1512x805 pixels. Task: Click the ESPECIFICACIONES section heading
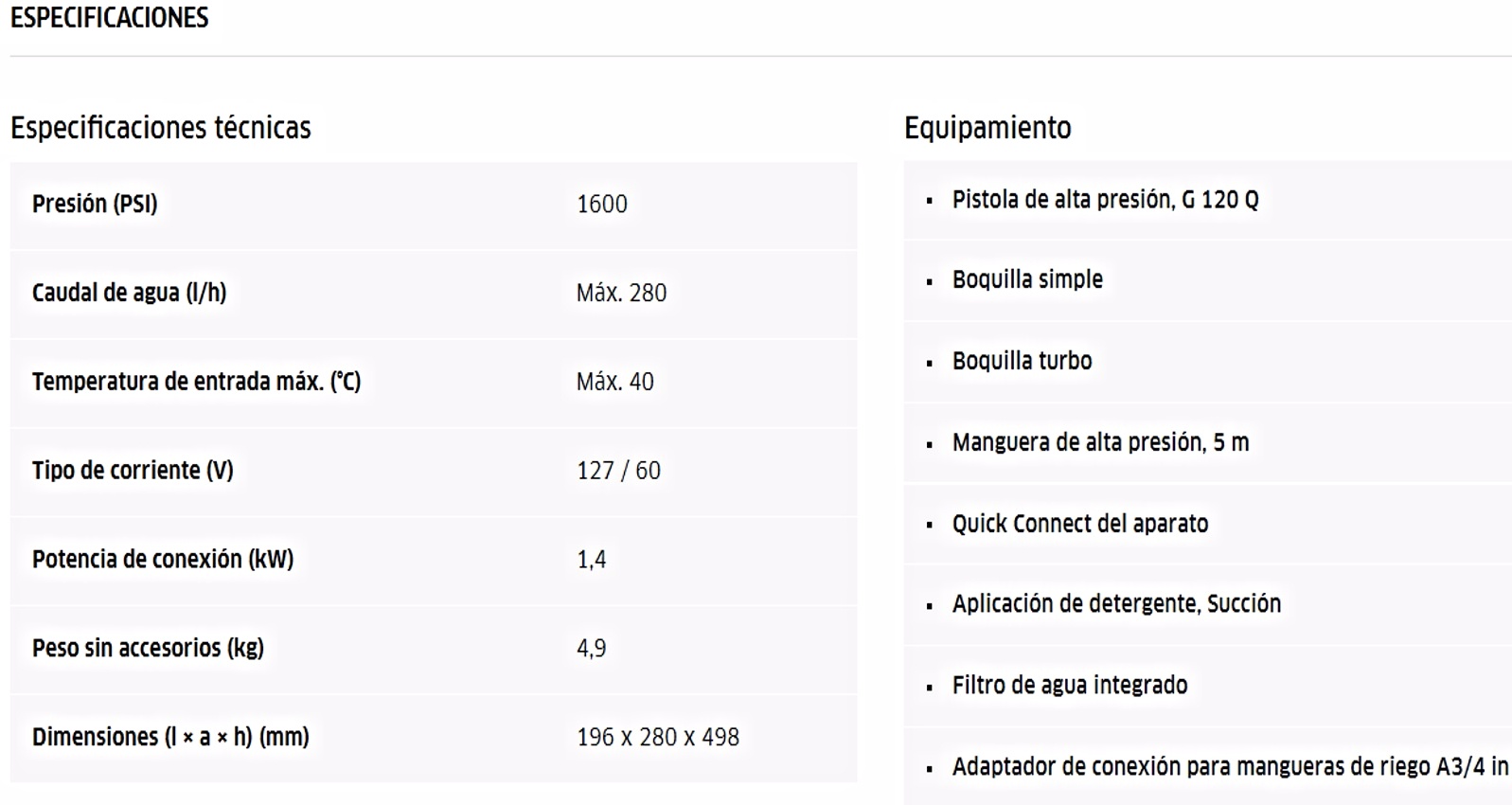pyautogui.click(x=109, y=18)
